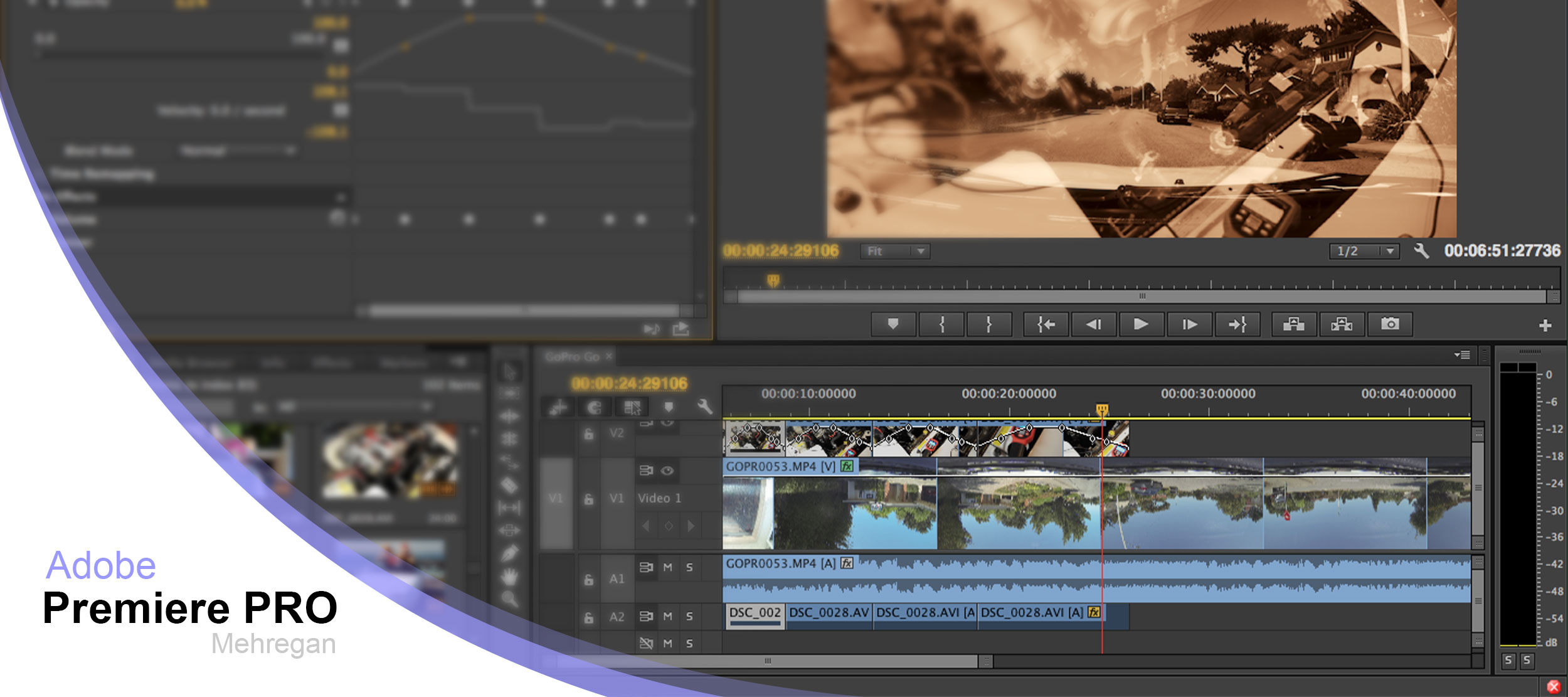Go to Out point
Screen dimensions: 1568x697
coord(1237,324)
